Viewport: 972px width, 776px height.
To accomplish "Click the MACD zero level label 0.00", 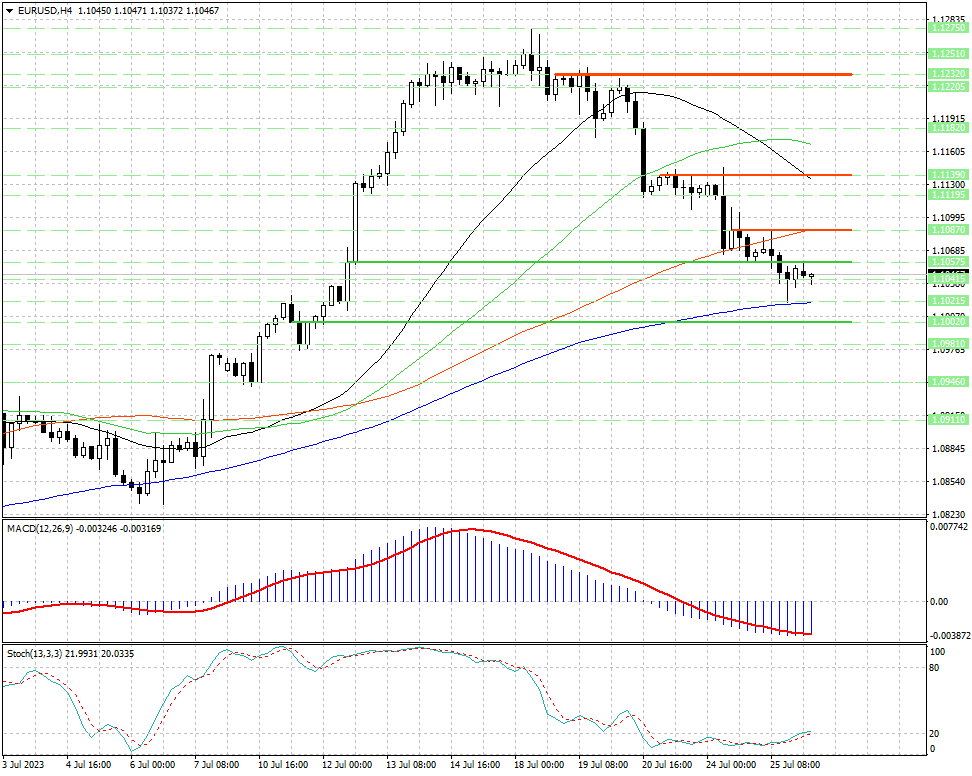I will [939, 601].
